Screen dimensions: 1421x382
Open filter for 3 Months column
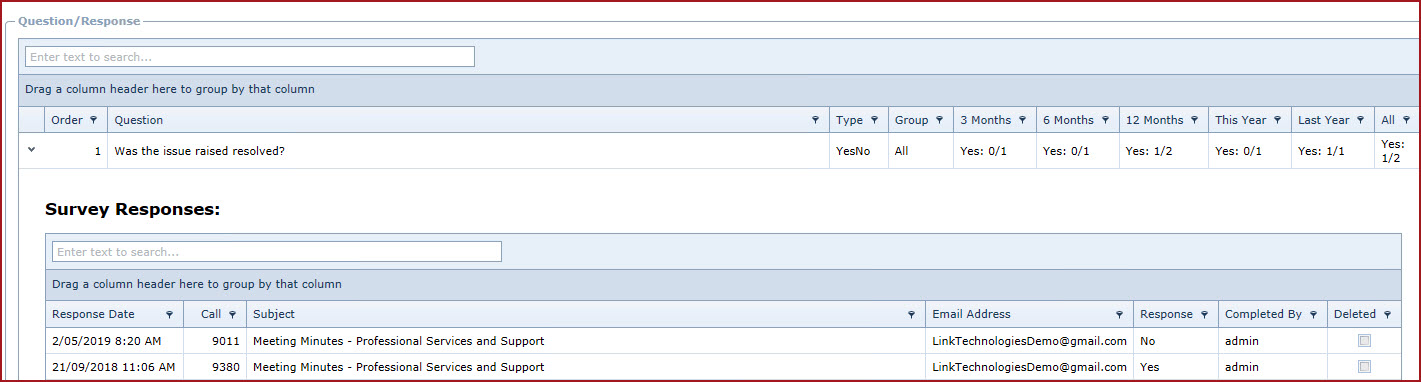tap(1022, 120)
